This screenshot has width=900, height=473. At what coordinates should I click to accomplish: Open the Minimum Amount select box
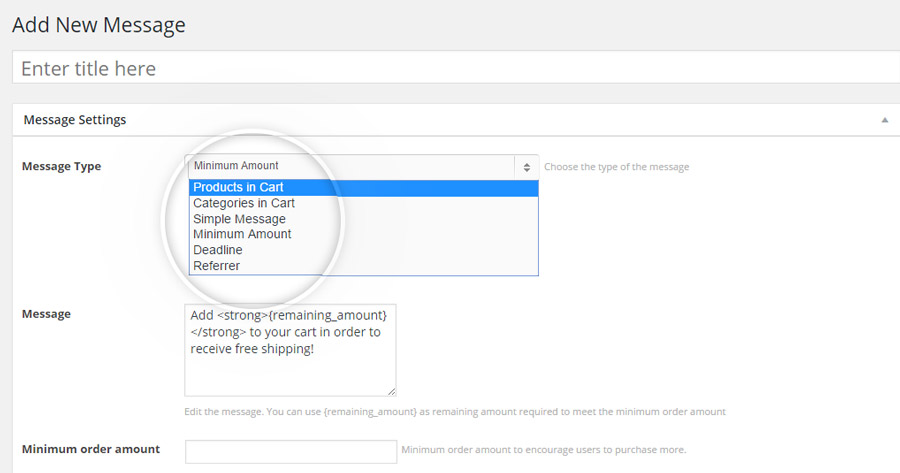[x=362, y=166]
